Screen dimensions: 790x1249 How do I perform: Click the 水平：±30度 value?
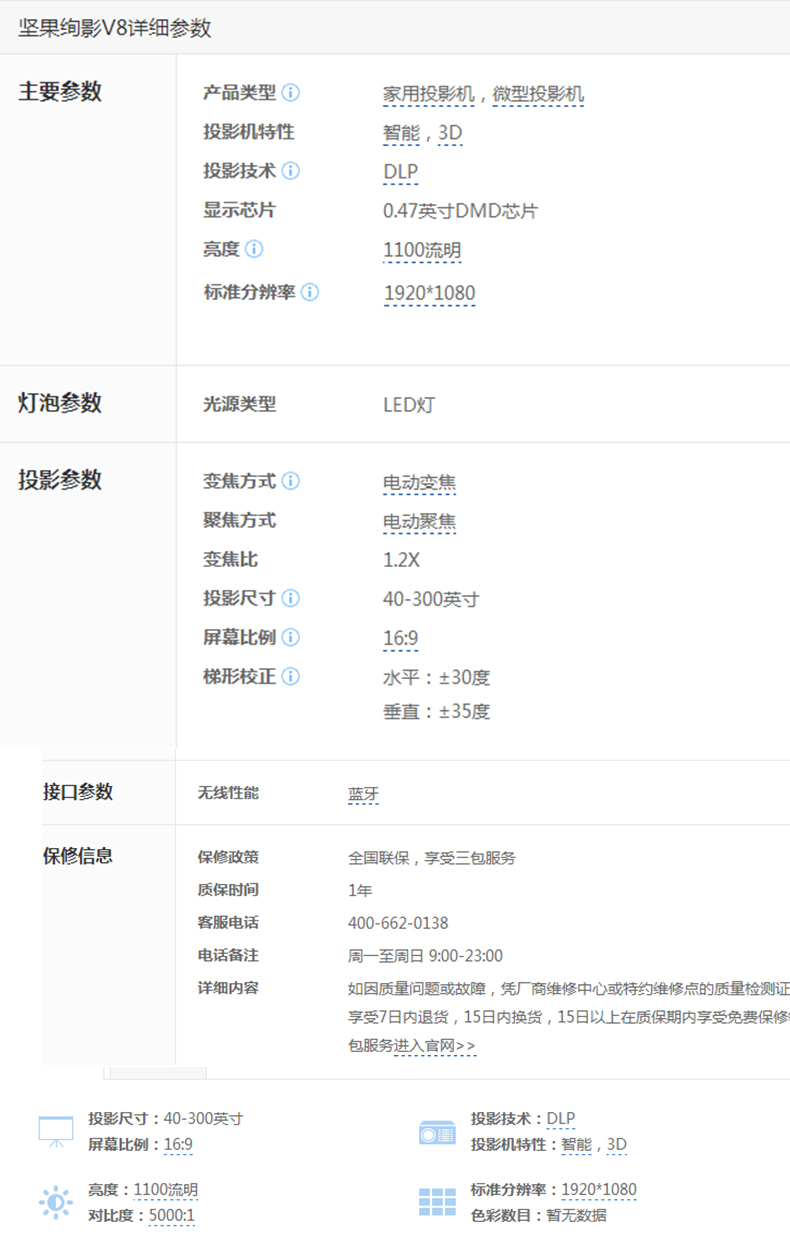(x=436, y=678)
